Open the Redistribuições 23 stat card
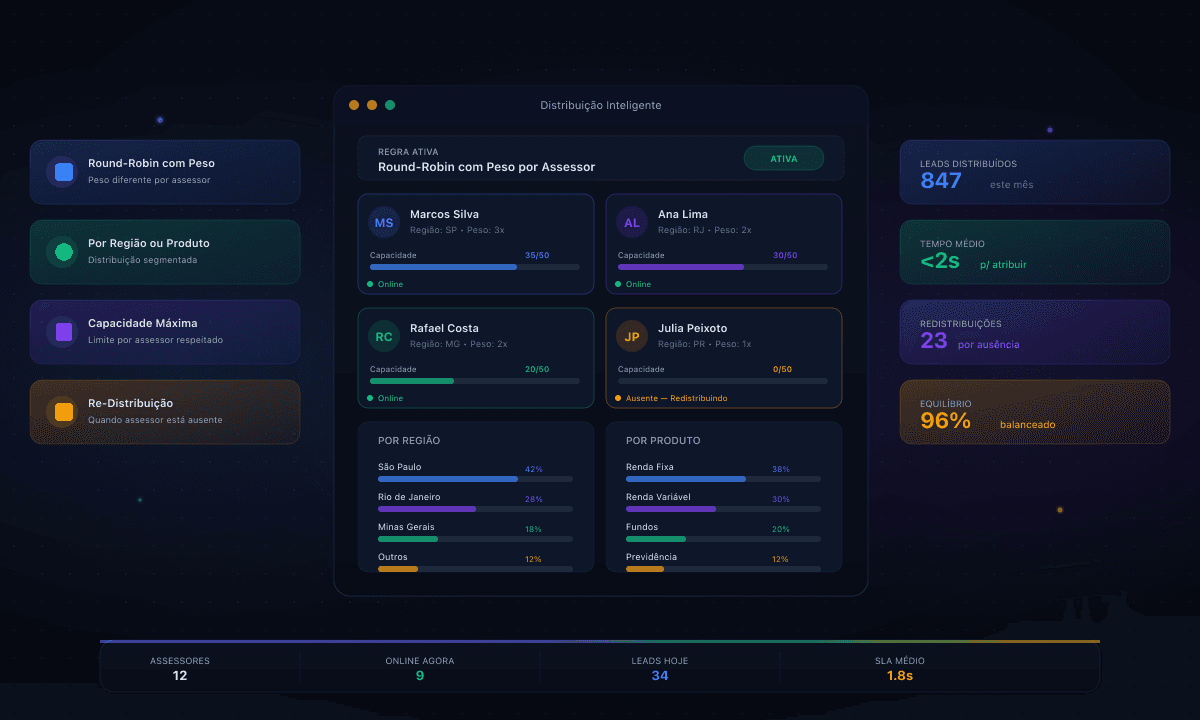The height and width of the screenshot is (720, 1200). [x=1034, y=332]
